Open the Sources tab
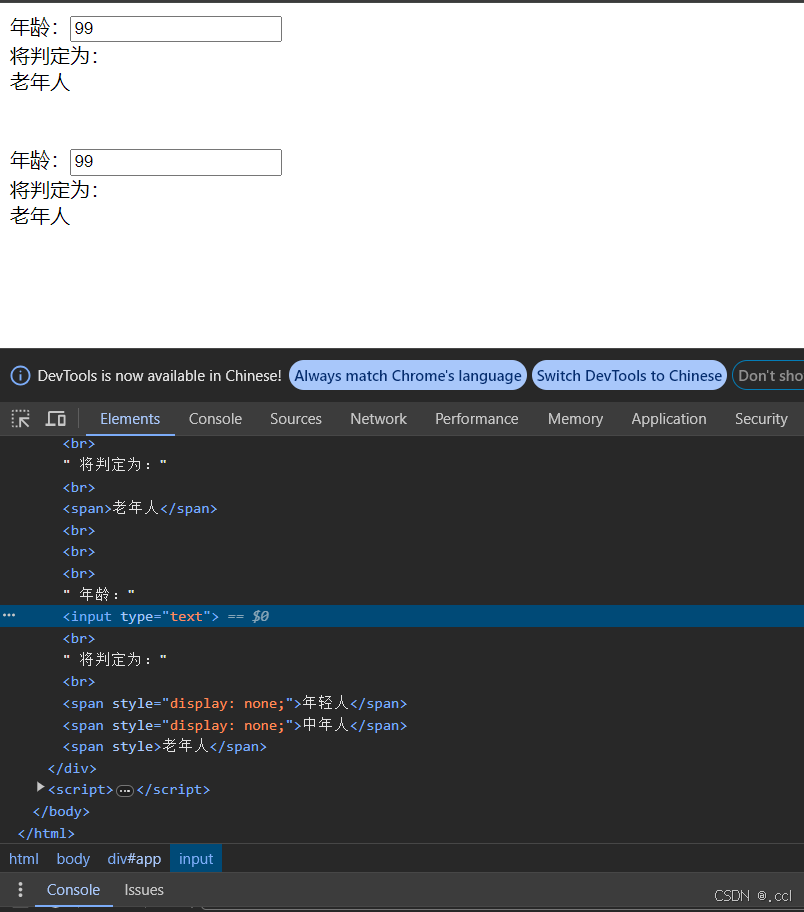 [296, 419]
